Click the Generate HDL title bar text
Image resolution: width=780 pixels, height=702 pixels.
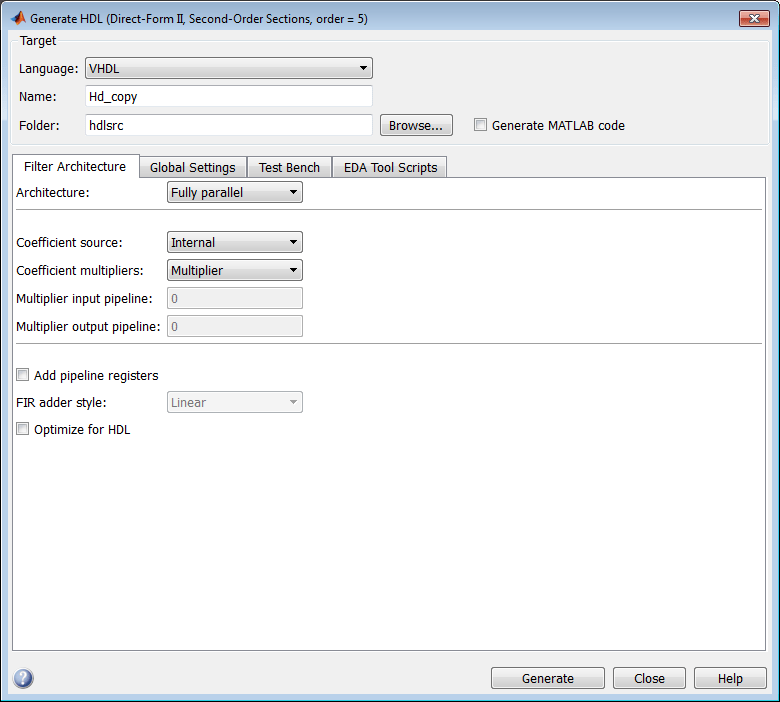coord(199,19)
